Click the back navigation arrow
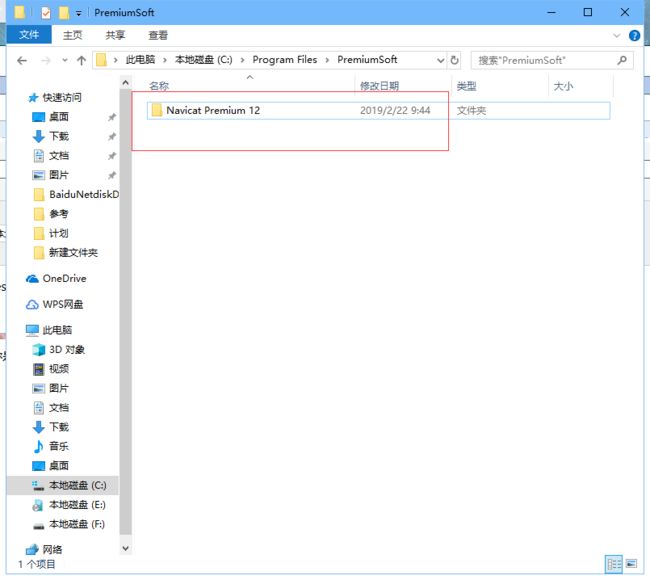This screenshot has height=580, width=650. (22, 61)
